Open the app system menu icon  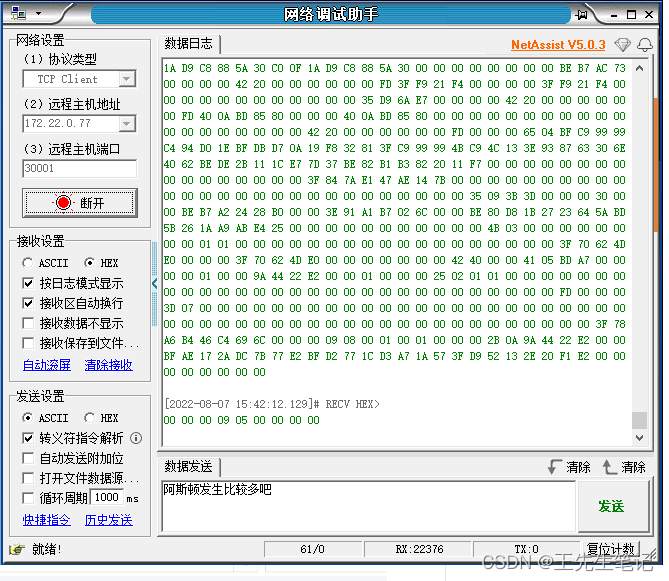(x=18, y=13)
